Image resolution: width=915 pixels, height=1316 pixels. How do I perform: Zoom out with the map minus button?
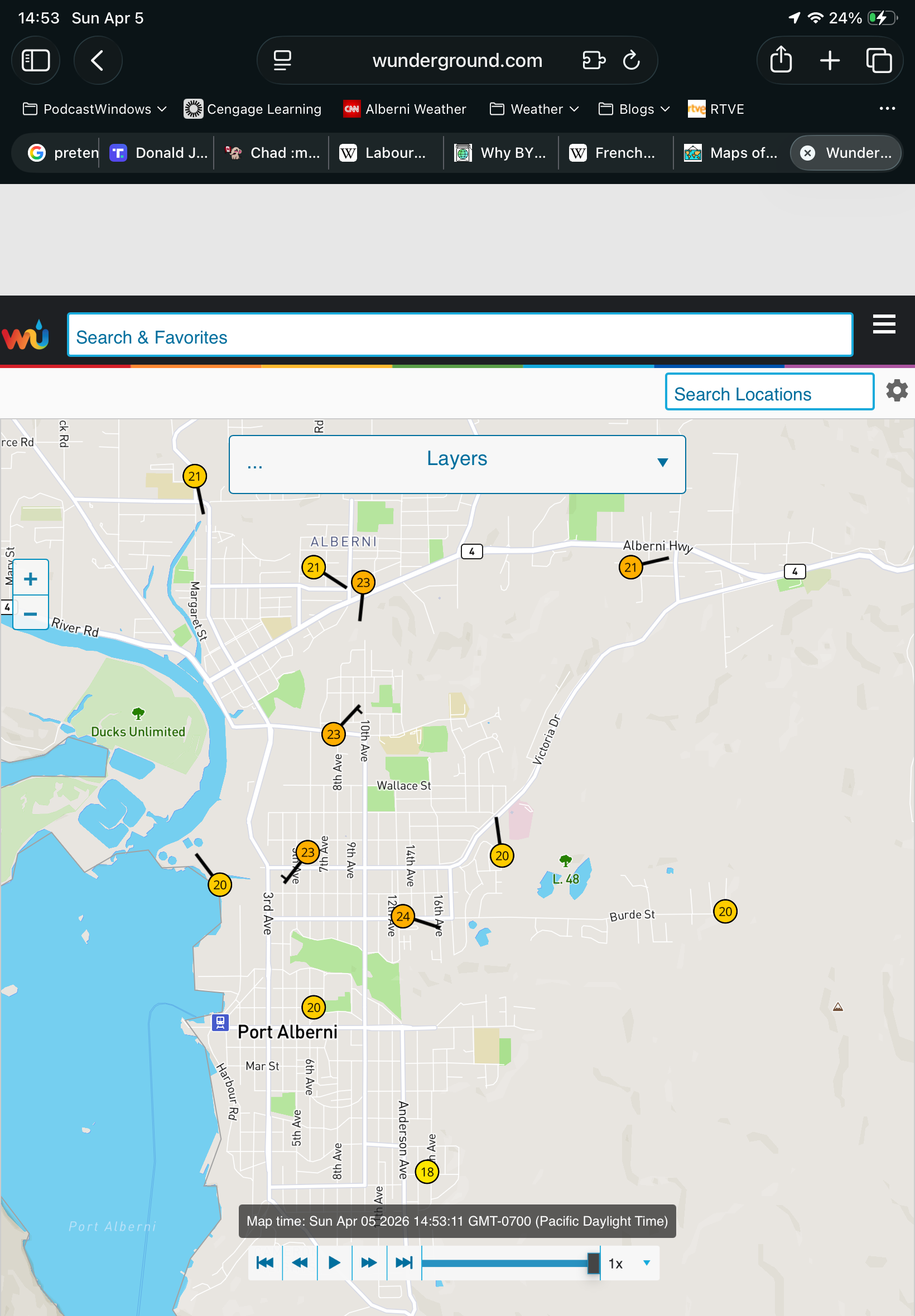pos(30,613)
